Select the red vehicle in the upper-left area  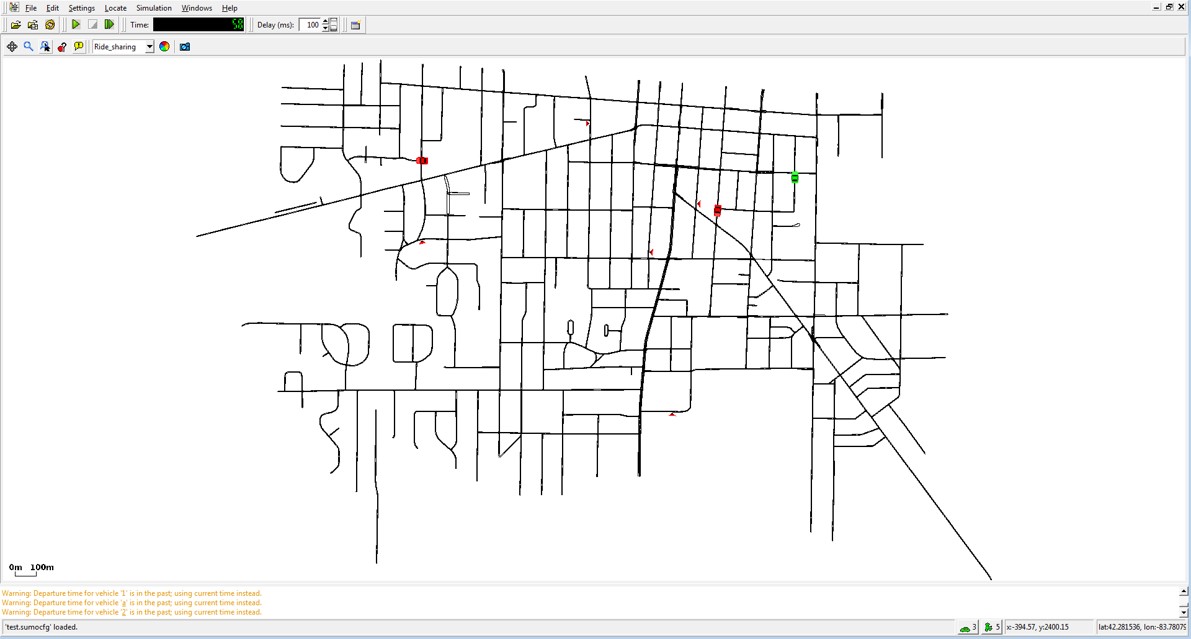click(422, 160)
